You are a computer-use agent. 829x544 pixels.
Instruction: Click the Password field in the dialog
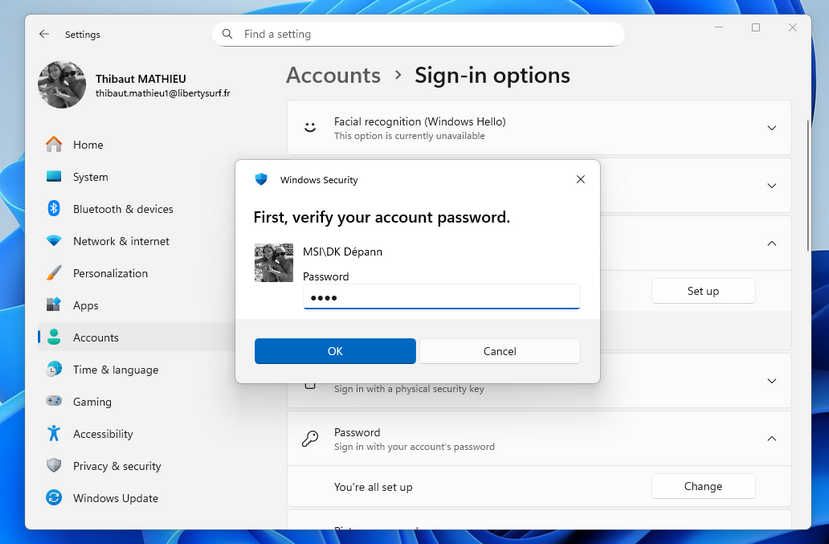click(x=441, y=297)
